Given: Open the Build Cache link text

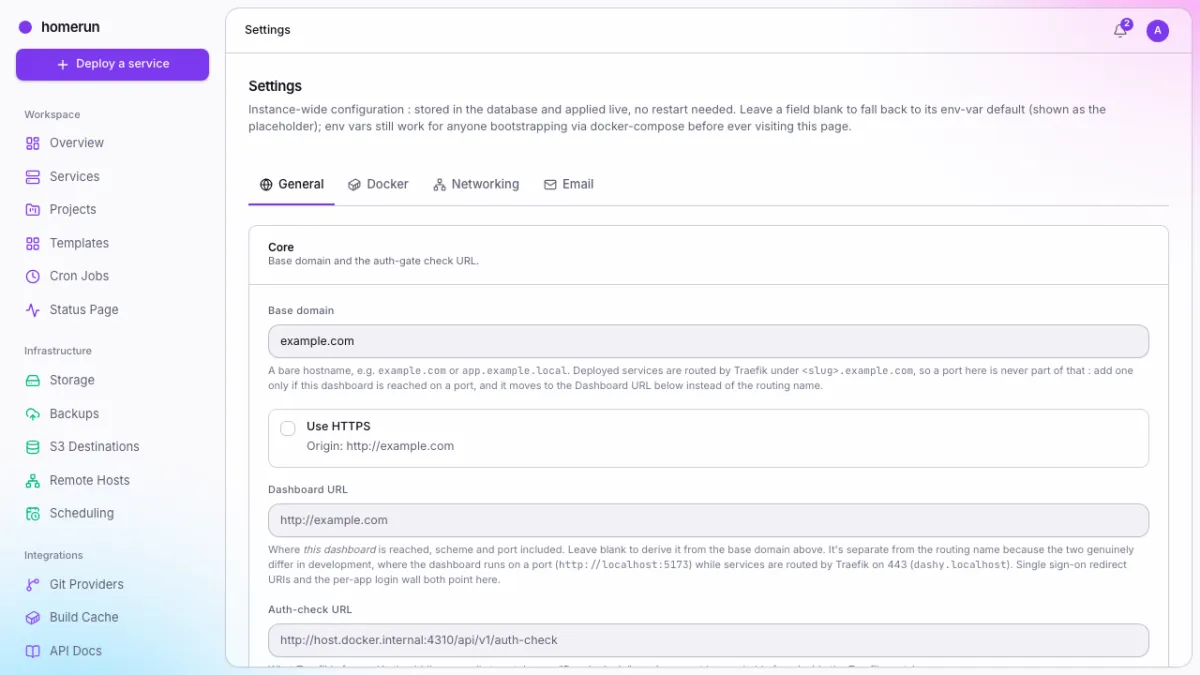Looking at the screenshot, I should pos(84,618).
